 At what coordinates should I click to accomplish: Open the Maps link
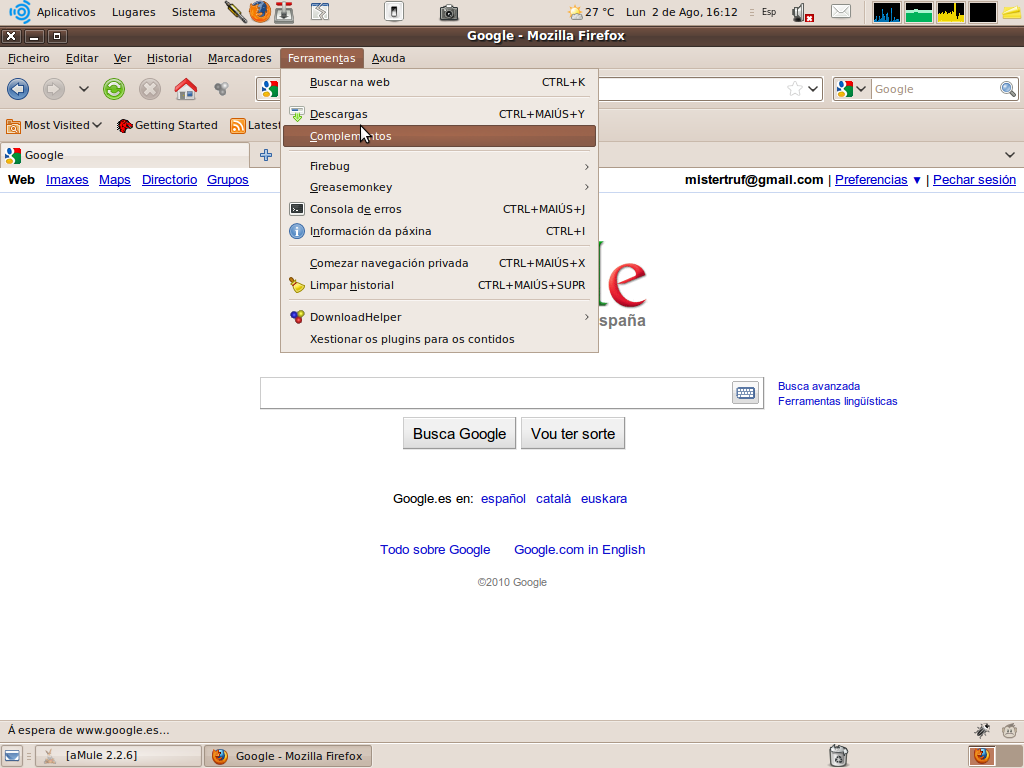click(x=115, y=180)
